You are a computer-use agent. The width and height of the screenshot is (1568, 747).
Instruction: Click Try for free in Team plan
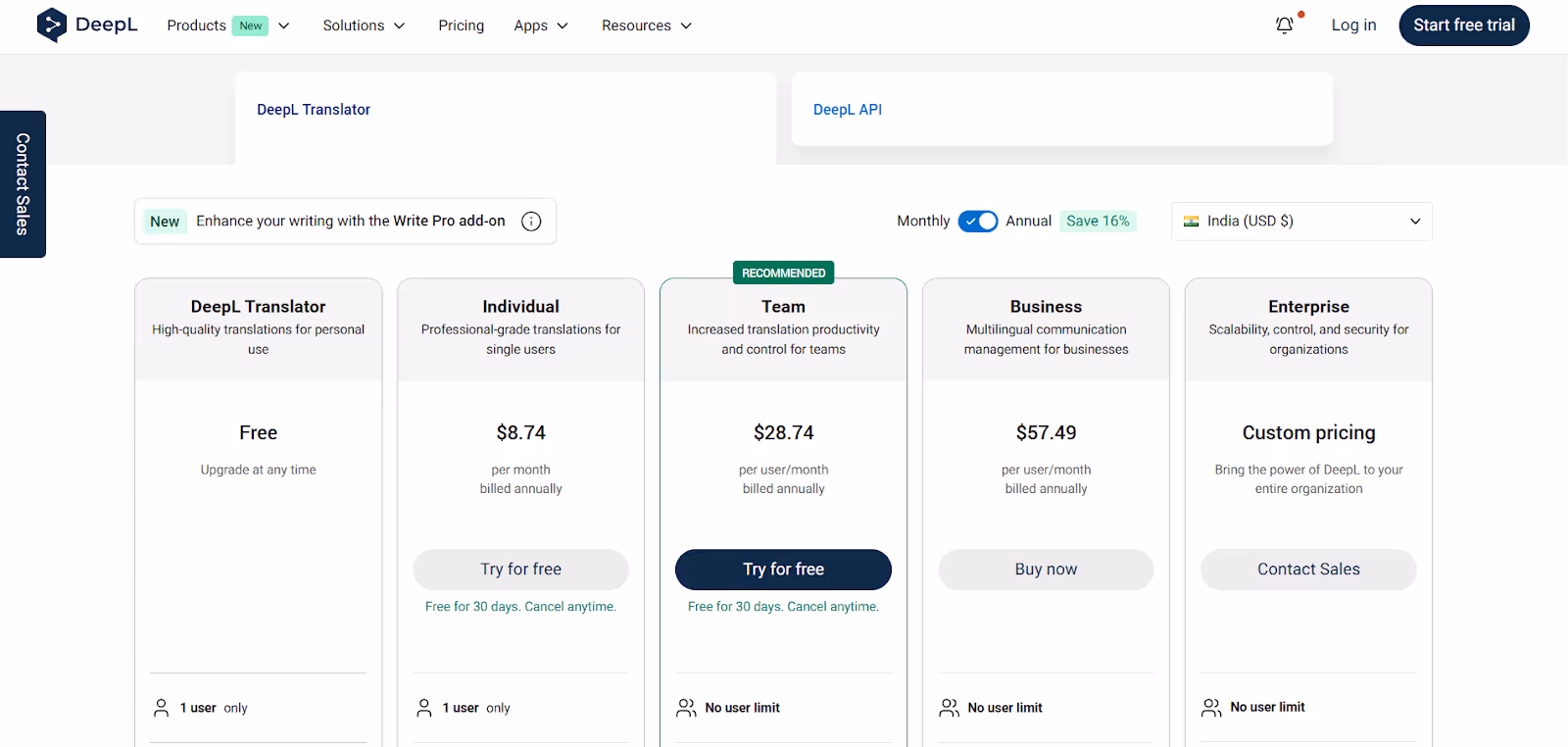[x=784, y=570]
